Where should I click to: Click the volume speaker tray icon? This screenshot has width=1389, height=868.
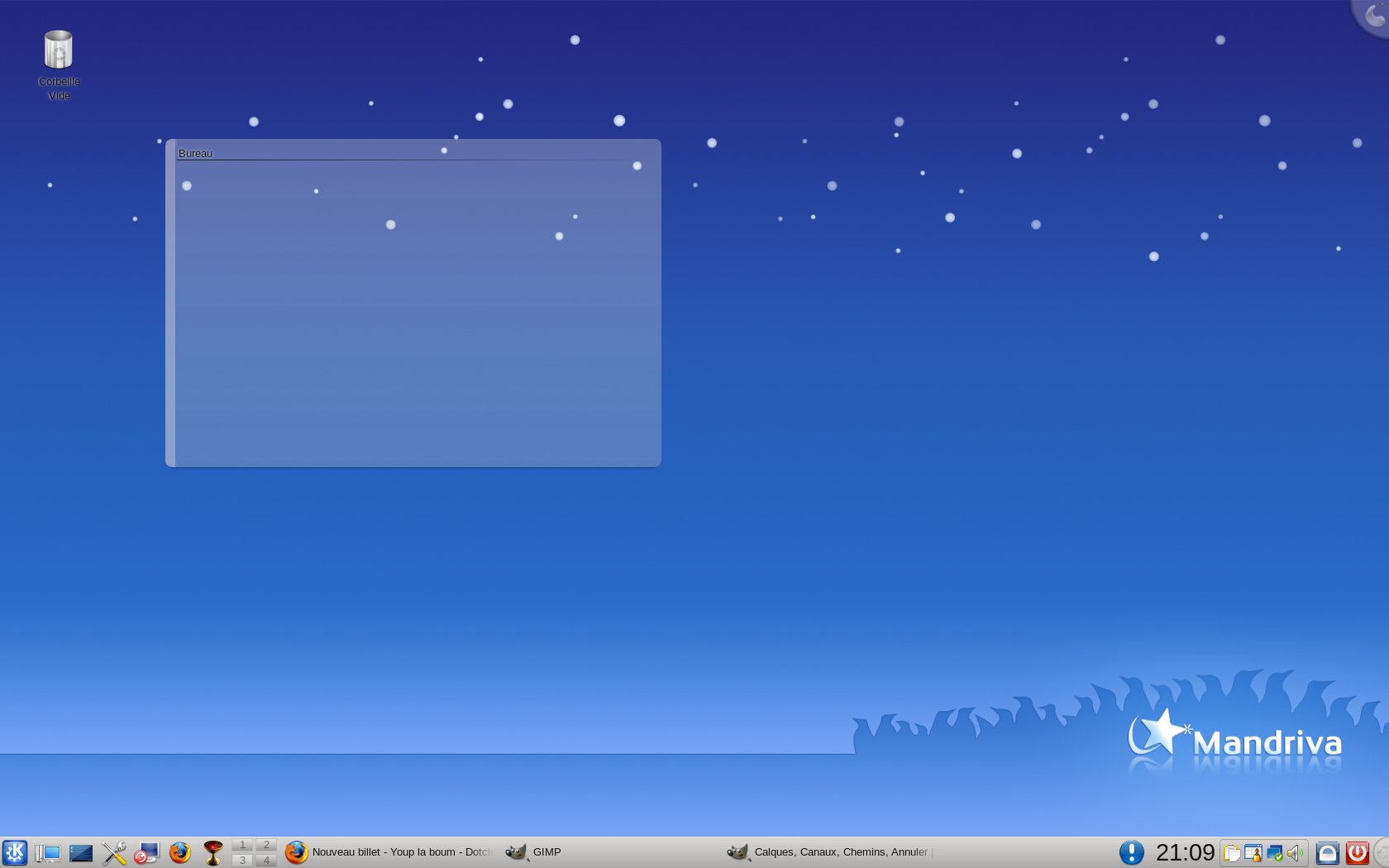point(1295,853)
